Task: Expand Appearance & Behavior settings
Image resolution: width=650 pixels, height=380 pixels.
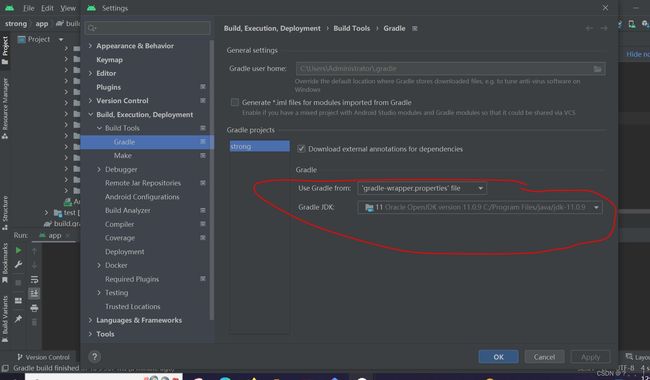Action: coord(90,46)
